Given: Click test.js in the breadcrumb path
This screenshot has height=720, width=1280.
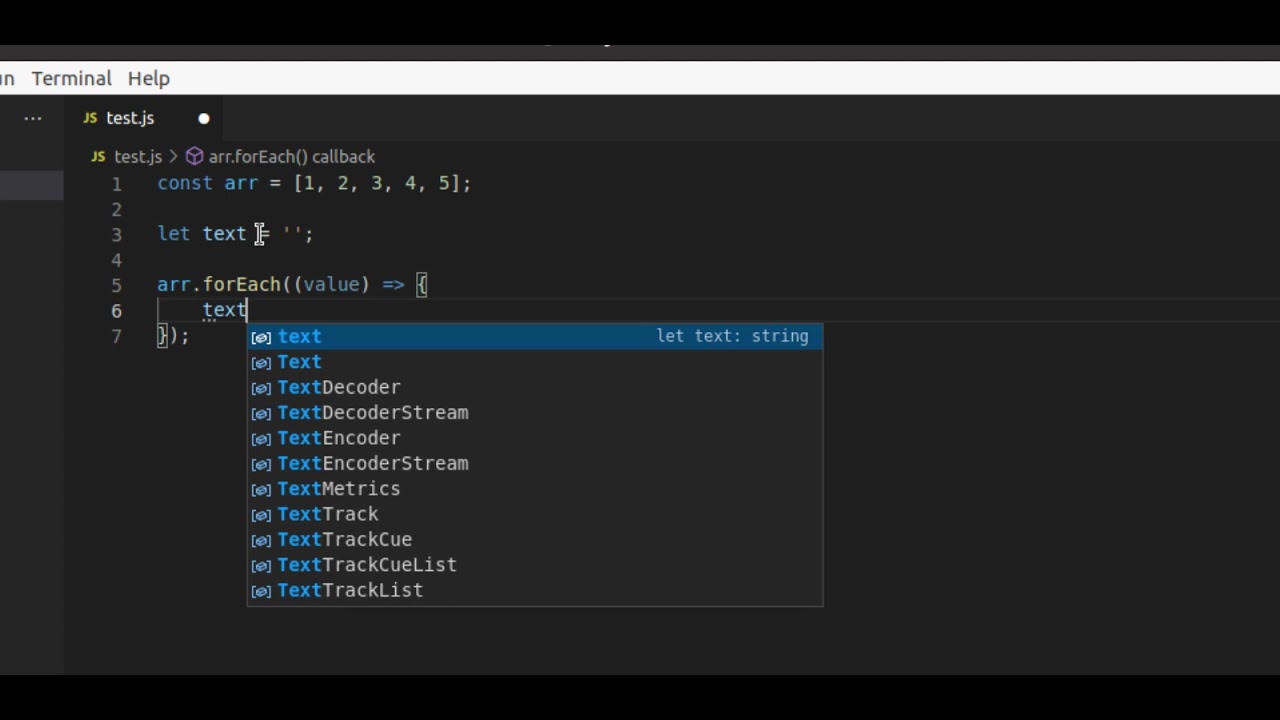Looking at the screenshot, I should click(x=138, y=157).
